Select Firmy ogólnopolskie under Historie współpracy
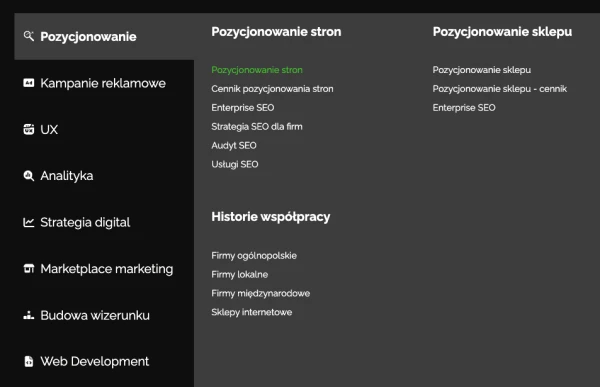The image size is (600, 387). 254,255
